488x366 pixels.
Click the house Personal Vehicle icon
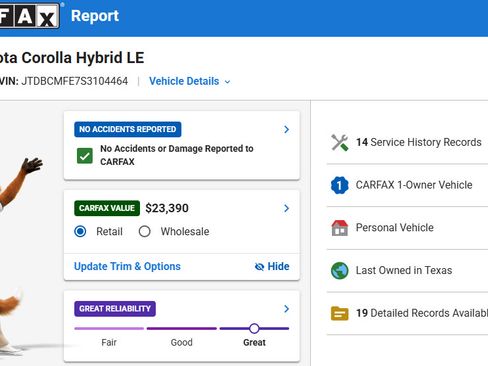click(340, 228)
